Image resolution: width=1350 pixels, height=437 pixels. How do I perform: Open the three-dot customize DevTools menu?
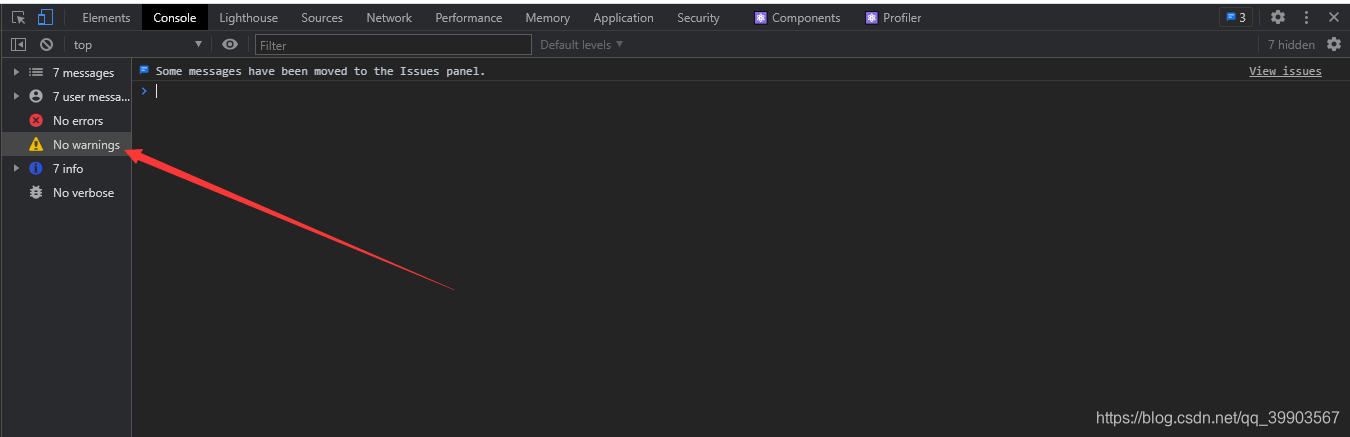click(x=1306, y=17)
